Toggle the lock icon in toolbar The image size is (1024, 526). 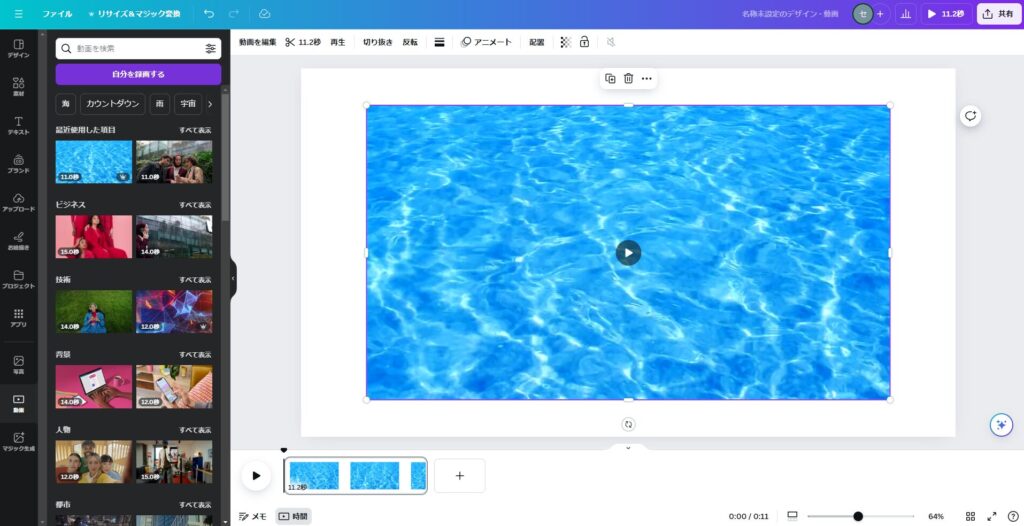coord(584,42)
